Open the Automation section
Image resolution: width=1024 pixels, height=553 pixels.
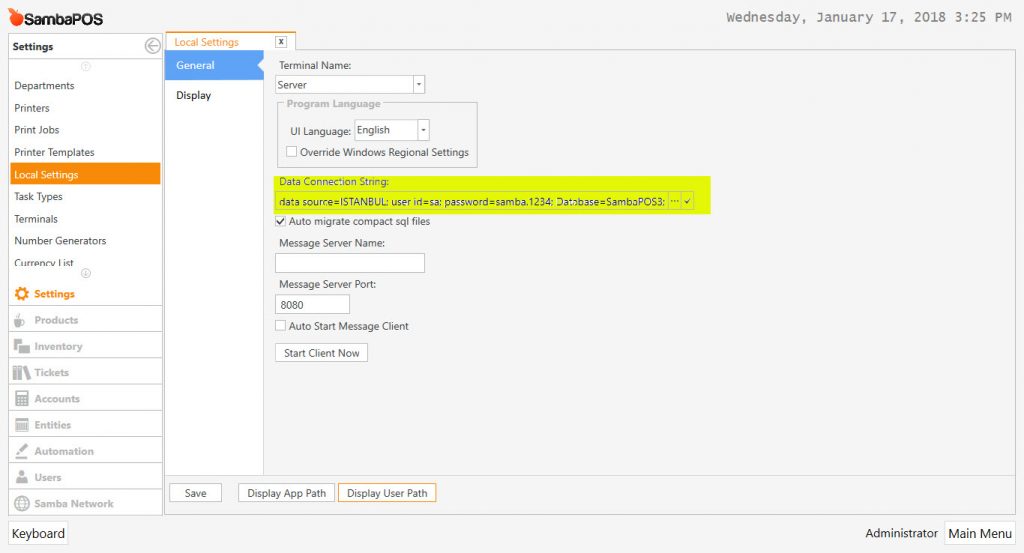(86, 450)
